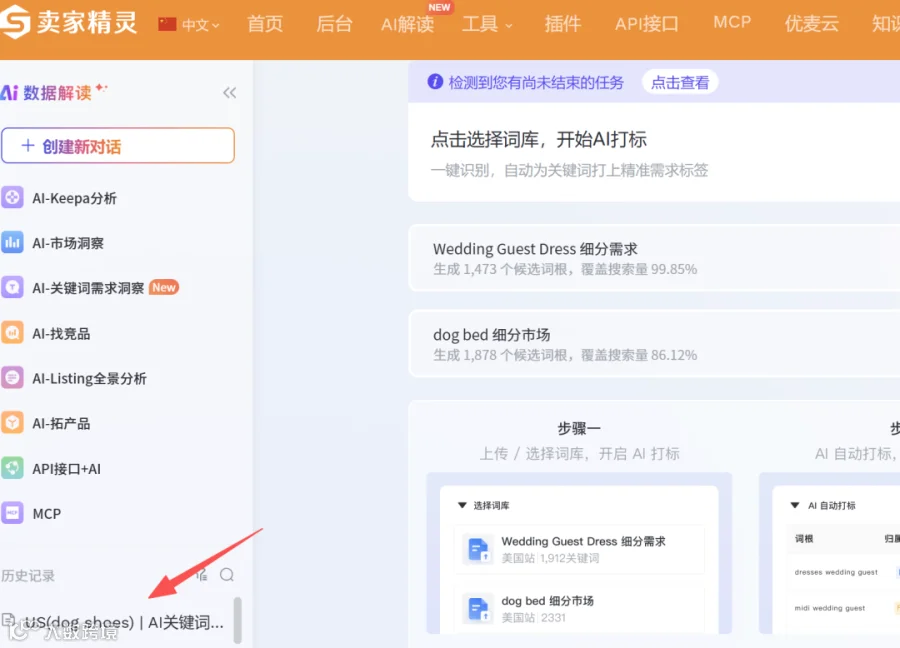Collapse the sidebar with double-chevron icon
900x648 pixels.
tap(230, 92)
